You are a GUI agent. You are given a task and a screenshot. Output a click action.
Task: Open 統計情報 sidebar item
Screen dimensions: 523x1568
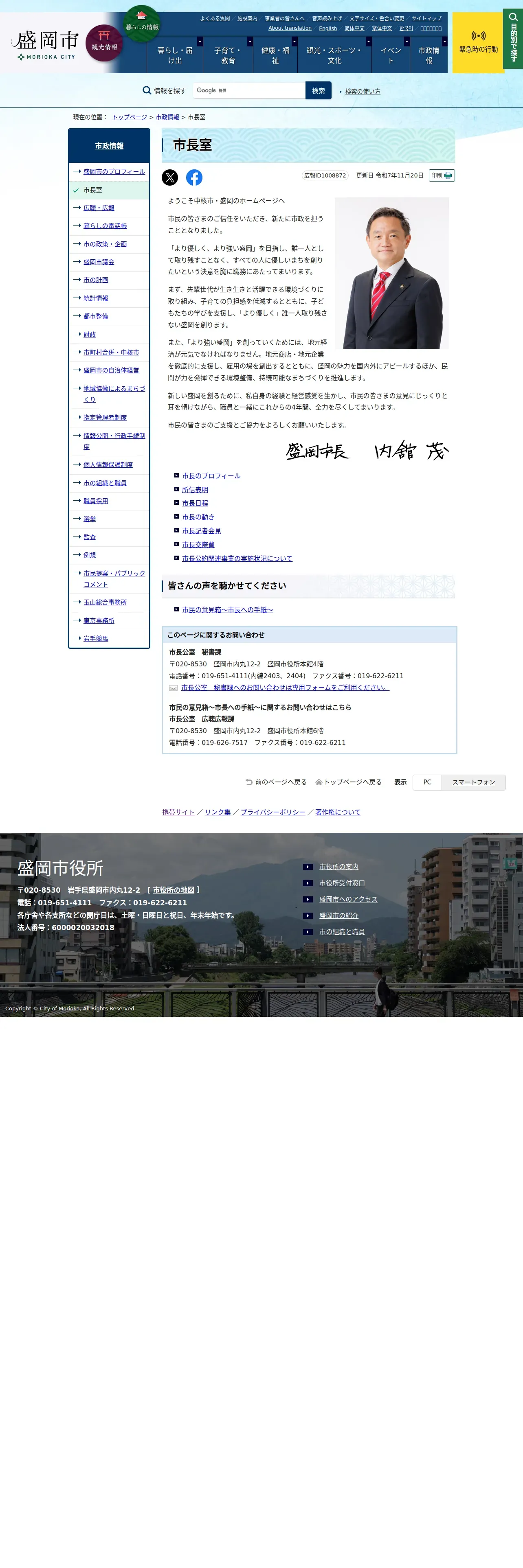(x=96, y=298)
